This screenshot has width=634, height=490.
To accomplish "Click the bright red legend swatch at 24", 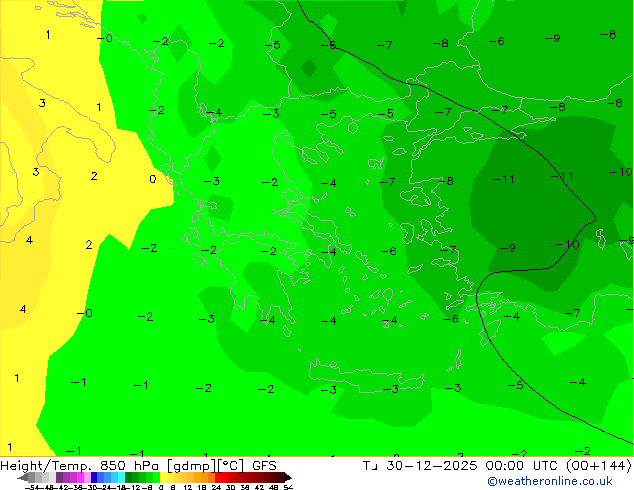I will (x=219, y=477).
